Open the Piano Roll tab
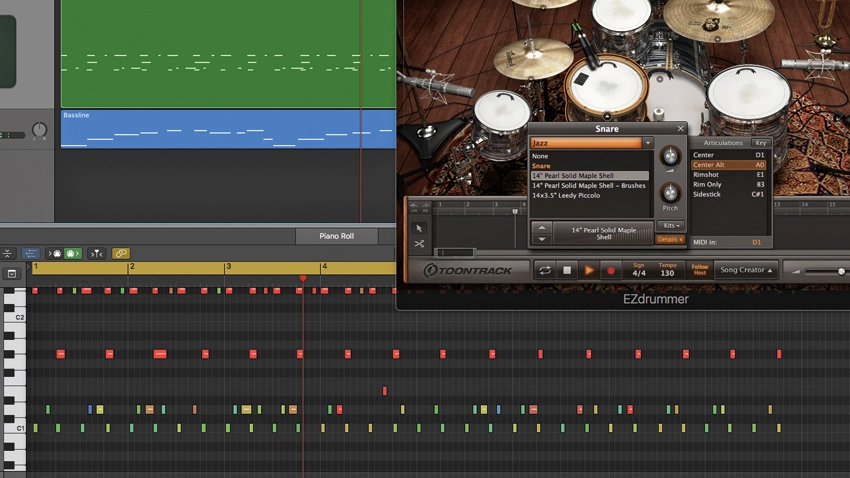 pos(336,236)
